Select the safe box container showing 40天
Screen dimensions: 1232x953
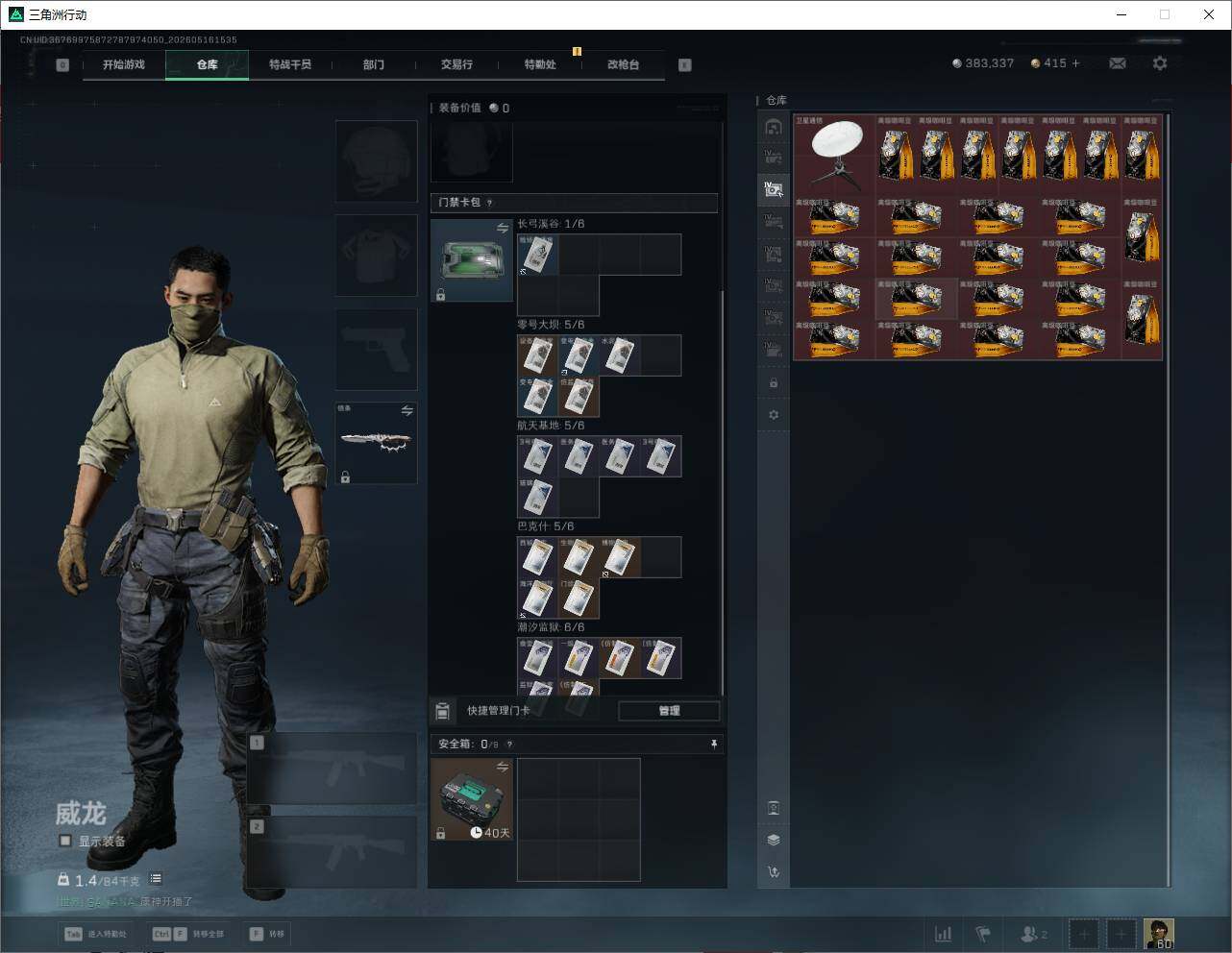(472, 799)
